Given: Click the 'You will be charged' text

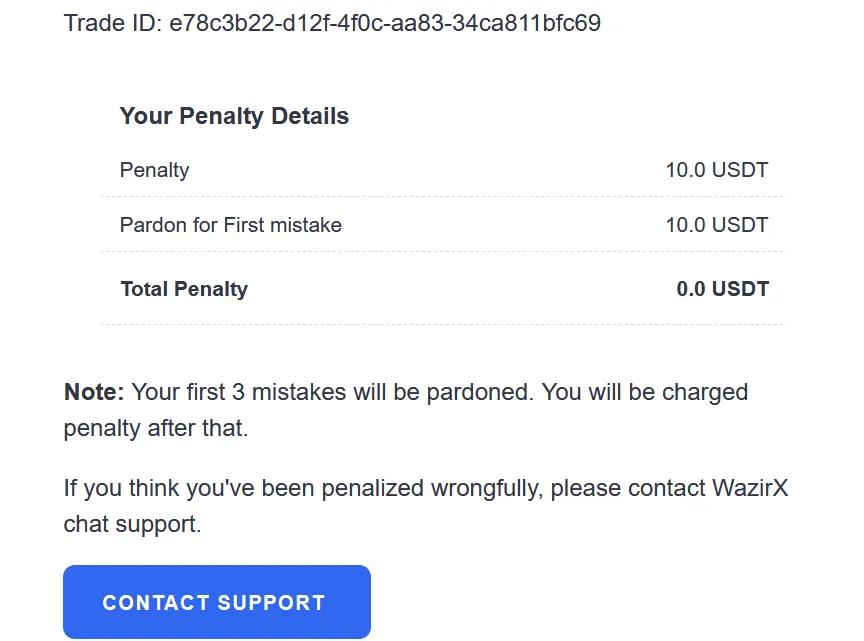Looking at the screenshot, I should pyautogui.click(x=645, y=392).
